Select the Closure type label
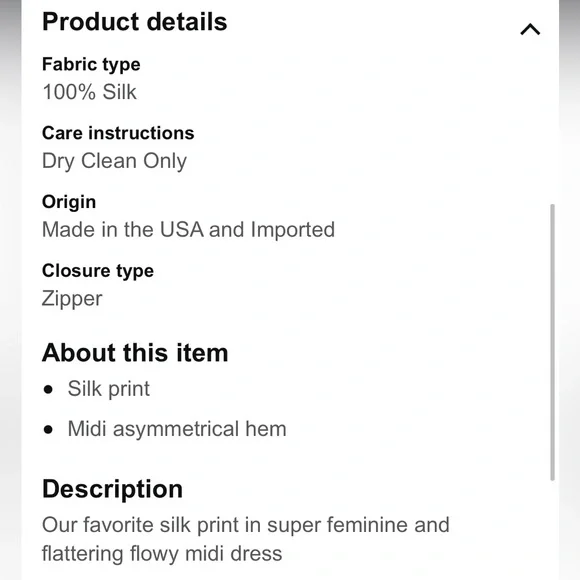This screenshot has width=580, height=580. point(98,271)
